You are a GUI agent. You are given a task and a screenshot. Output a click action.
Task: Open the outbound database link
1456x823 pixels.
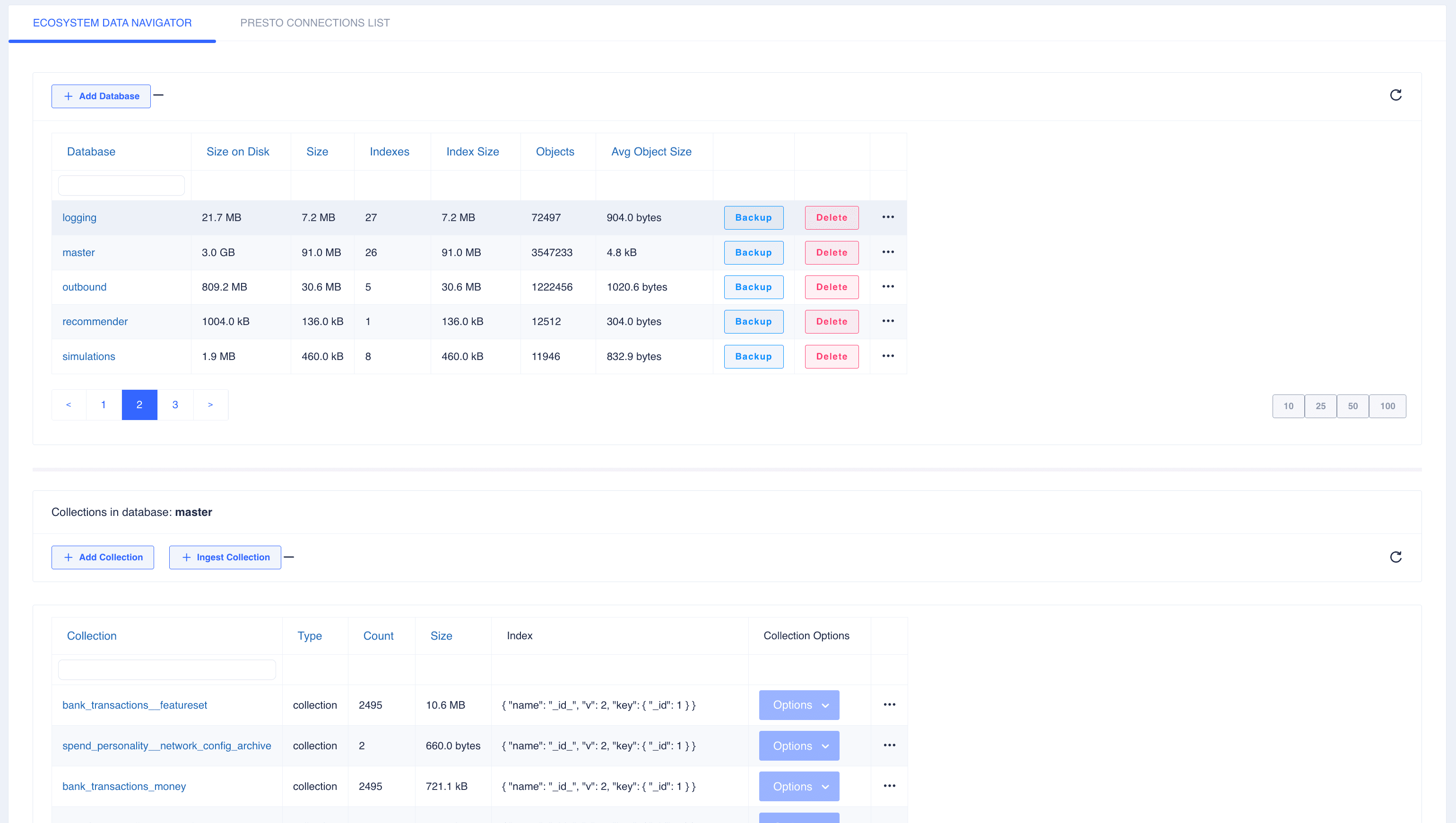point(84,287)
